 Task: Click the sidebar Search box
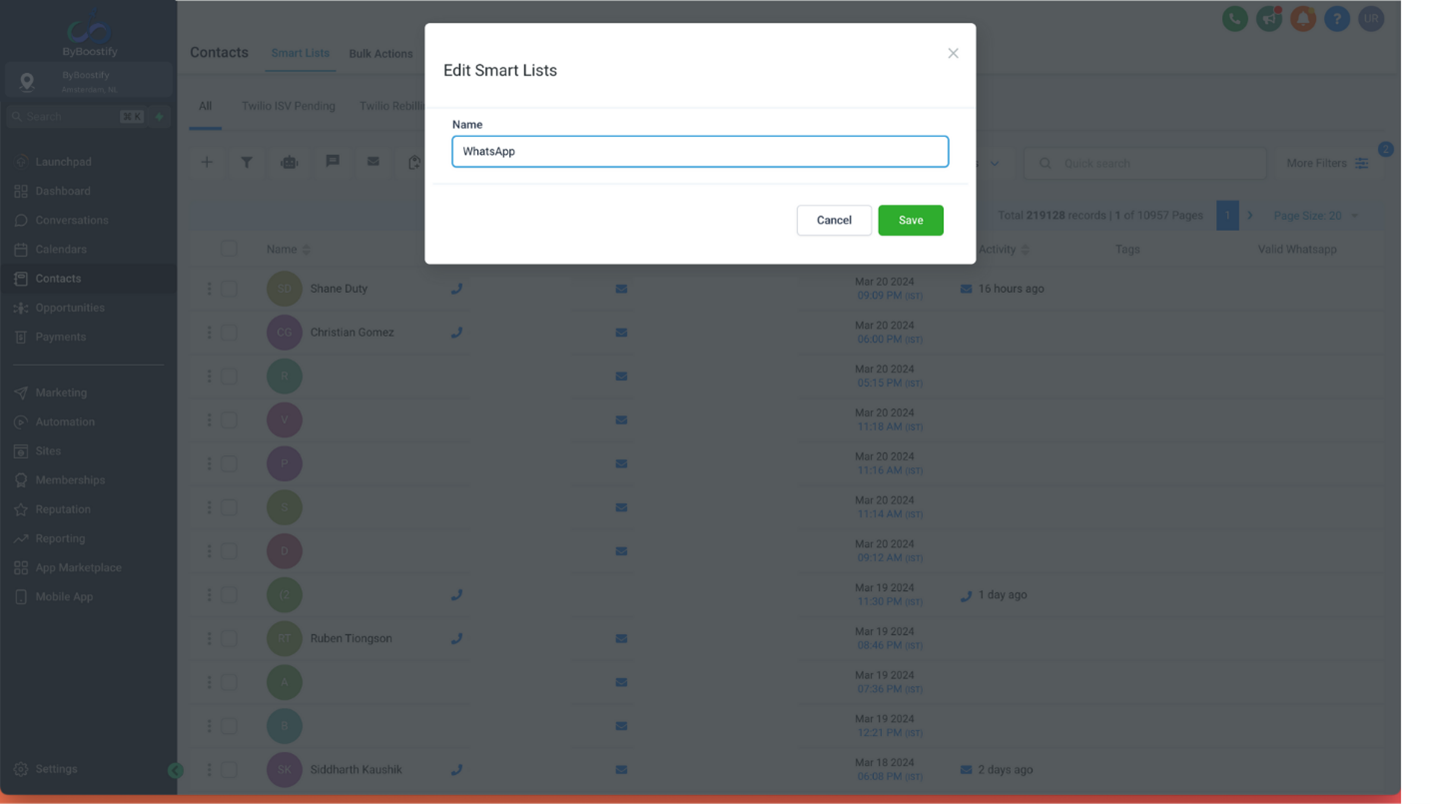point(76,117)
